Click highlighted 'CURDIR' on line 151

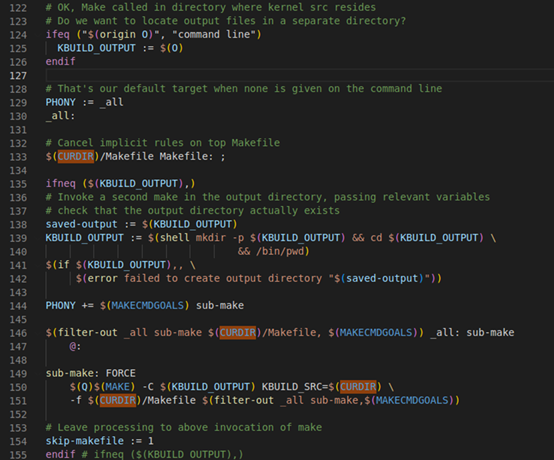coord(118,400)
